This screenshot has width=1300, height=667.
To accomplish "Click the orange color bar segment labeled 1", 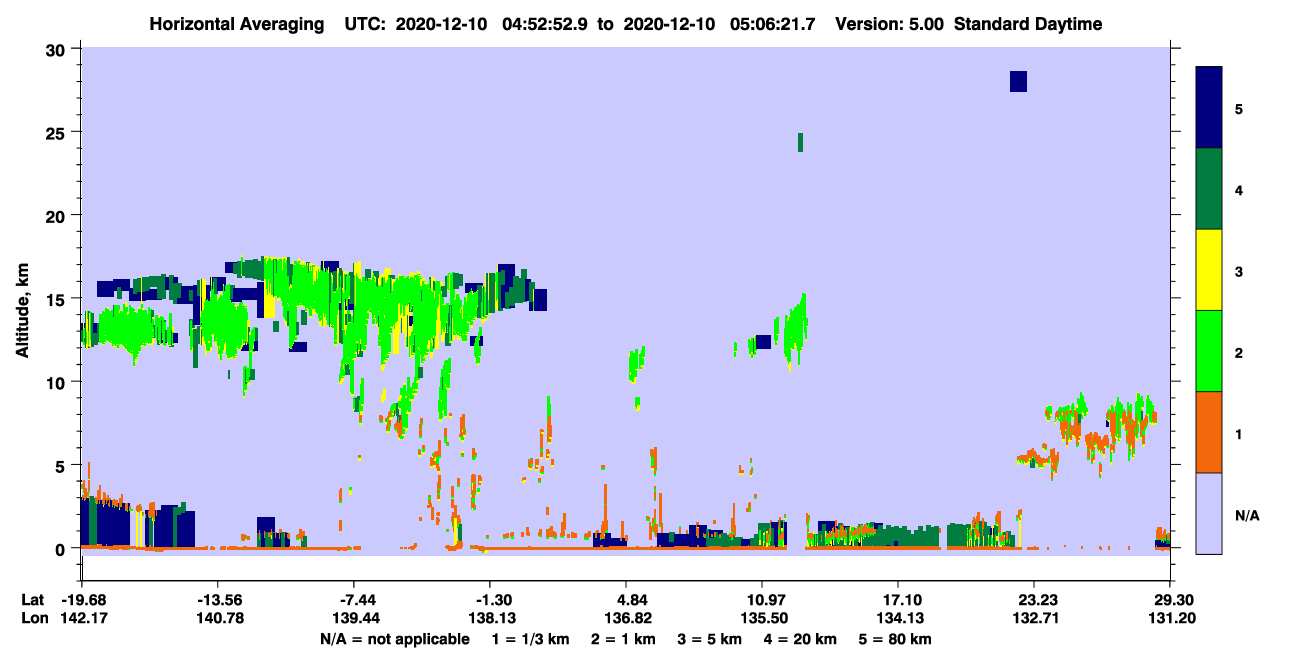I will point(1209,432).
